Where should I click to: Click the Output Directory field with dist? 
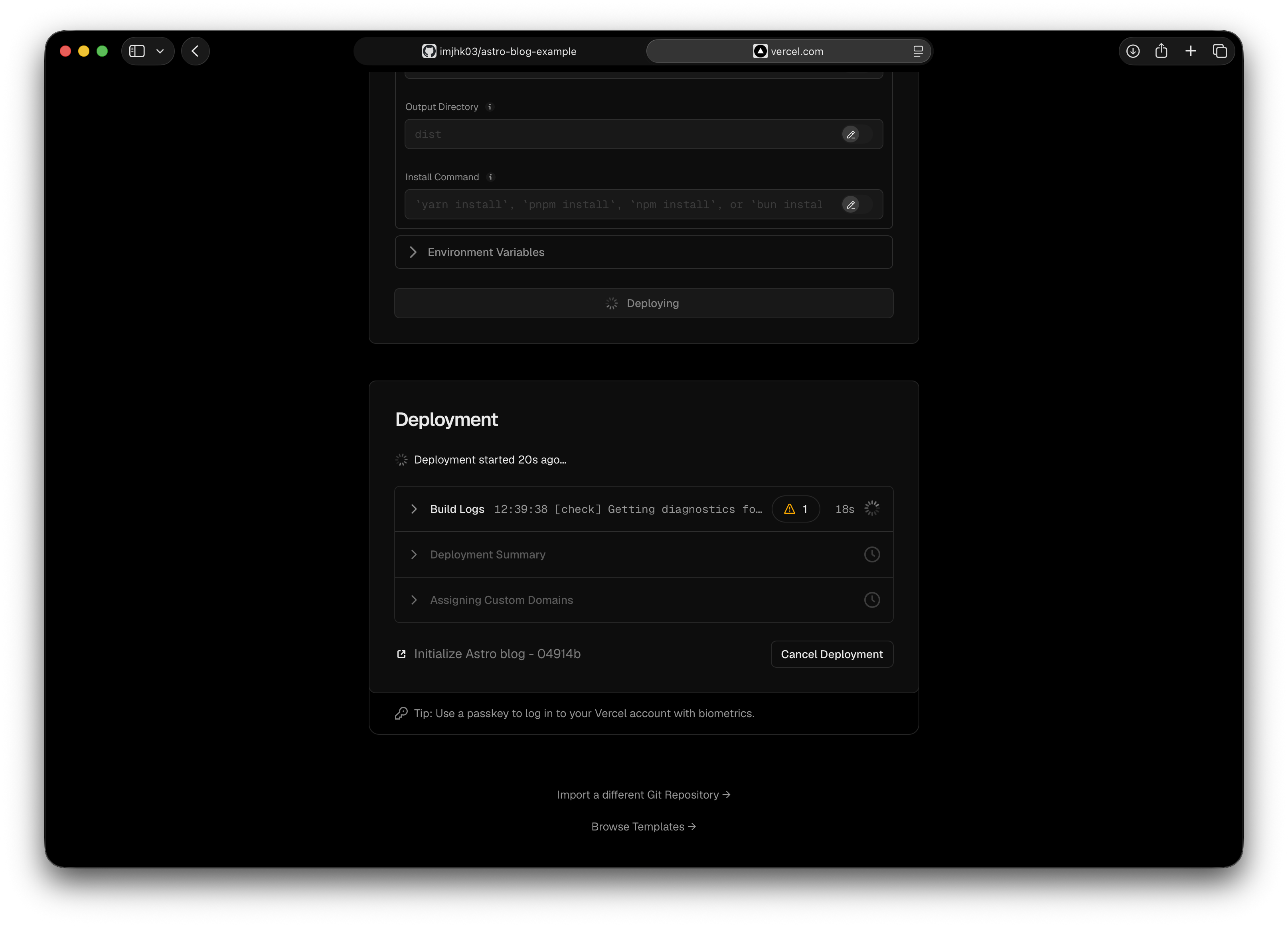click(644, 134)
